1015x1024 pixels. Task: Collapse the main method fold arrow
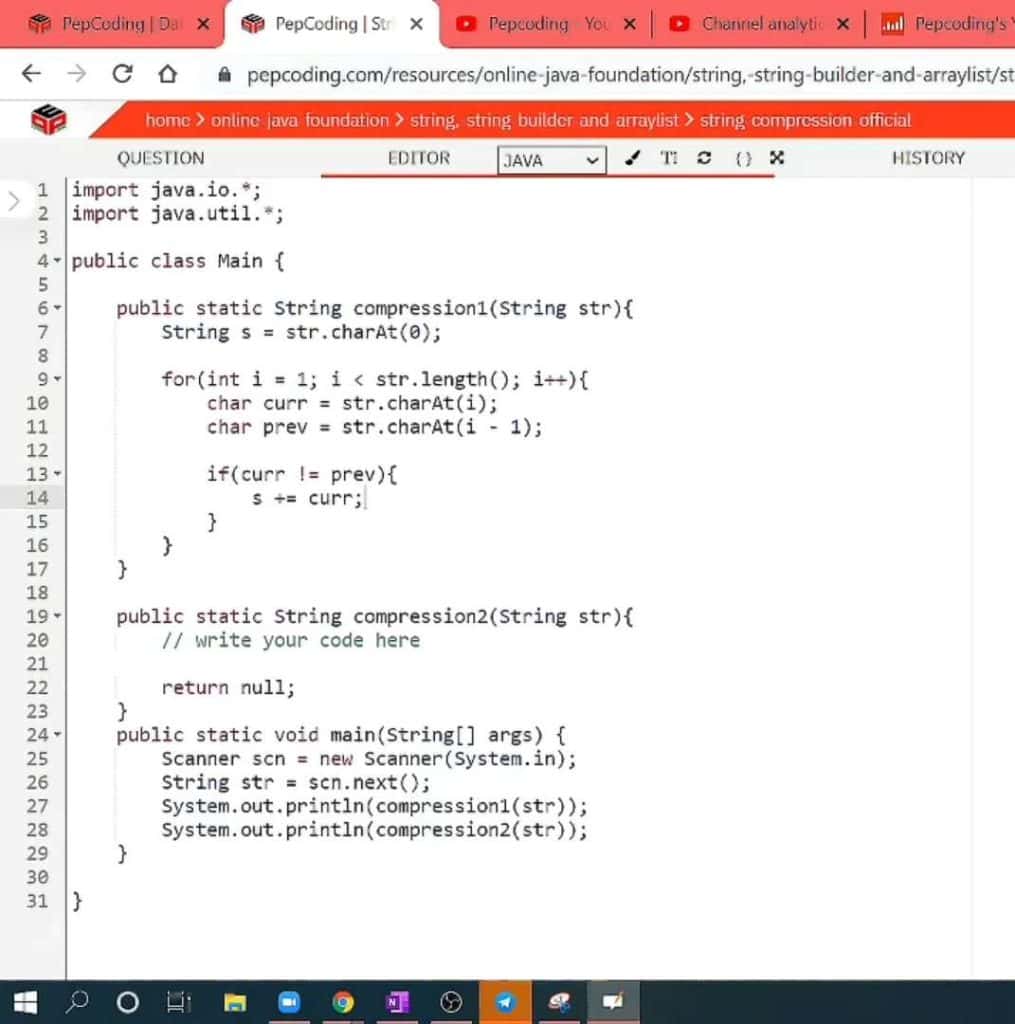coord(55,735)
